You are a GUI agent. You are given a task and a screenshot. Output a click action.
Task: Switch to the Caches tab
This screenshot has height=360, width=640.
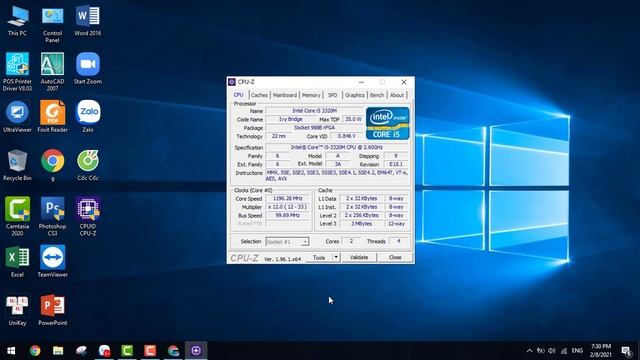click(259, 95)
